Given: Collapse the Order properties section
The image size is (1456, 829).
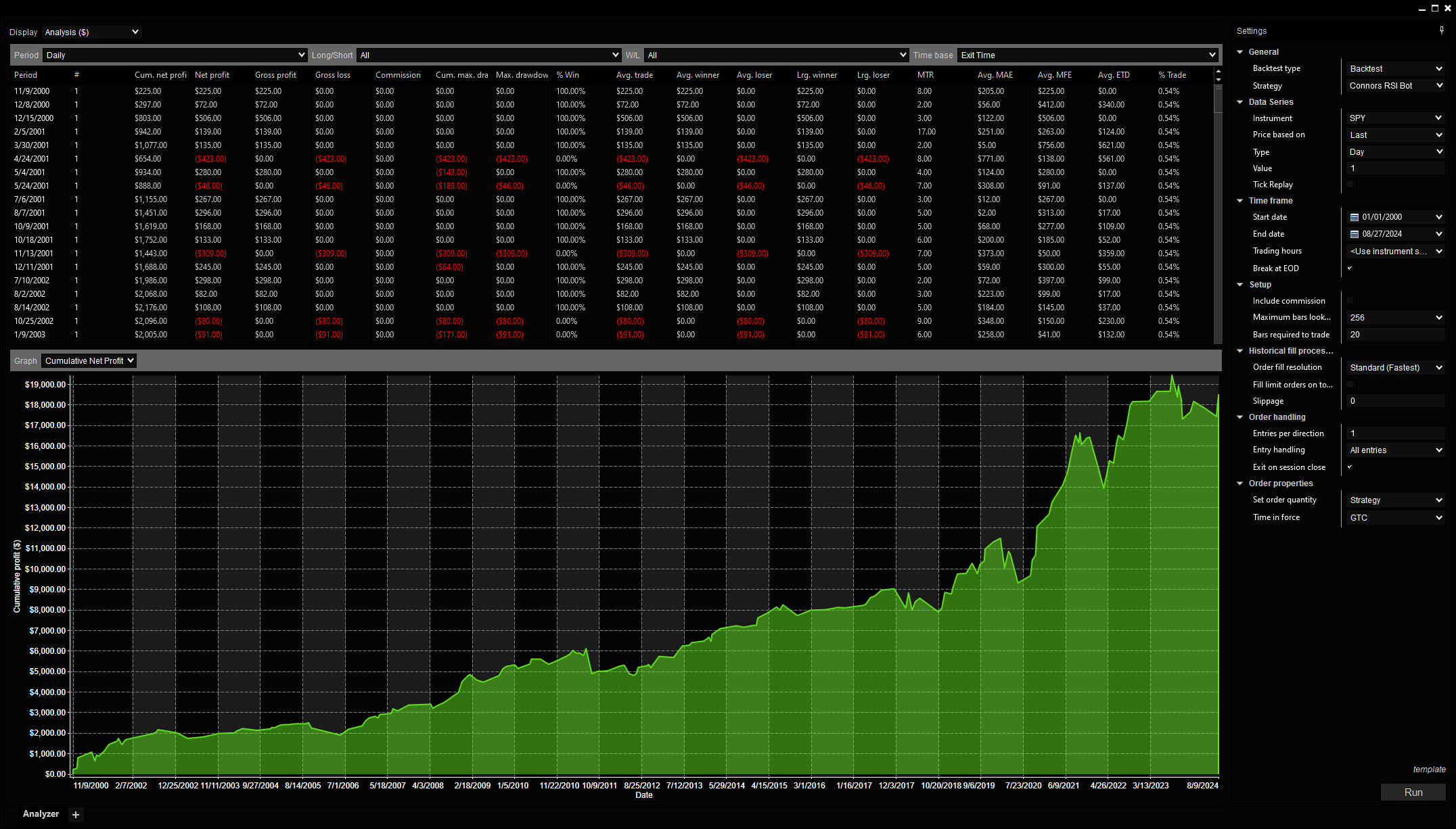Looking at the screenshot, I should pyautogui.click(x=1240, y=483).
